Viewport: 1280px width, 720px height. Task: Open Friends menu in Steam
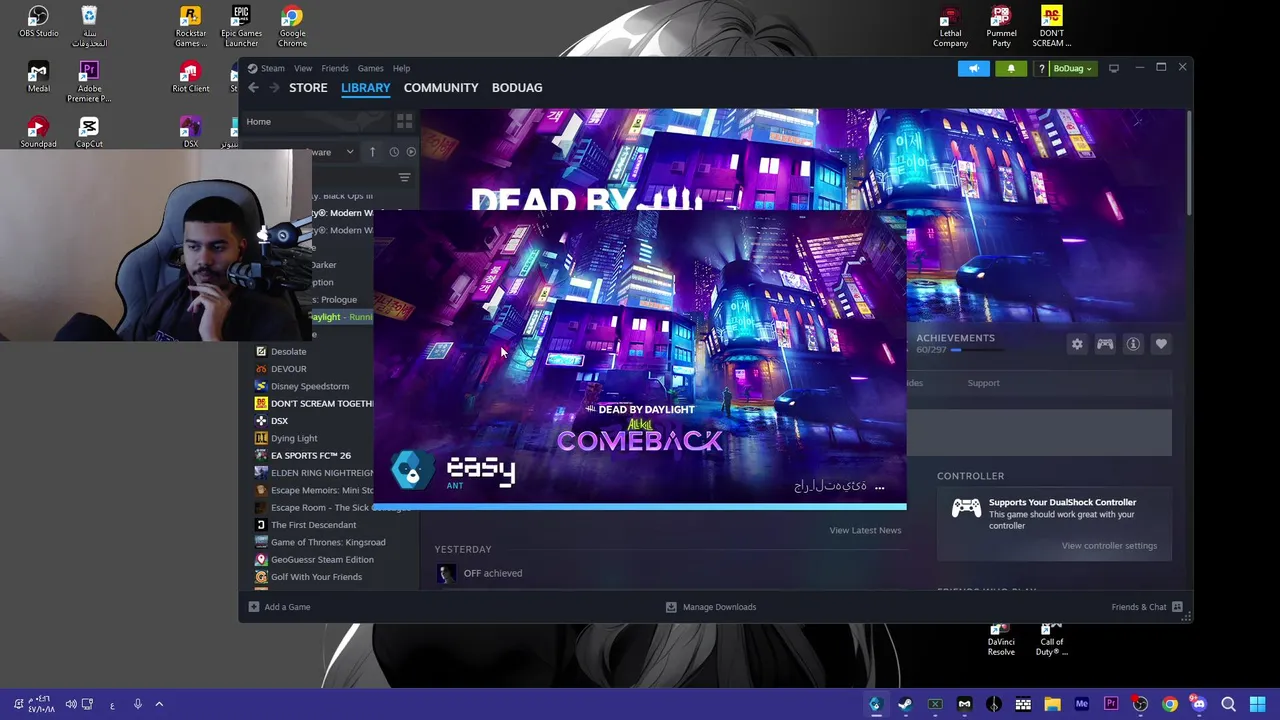(335, 68)
